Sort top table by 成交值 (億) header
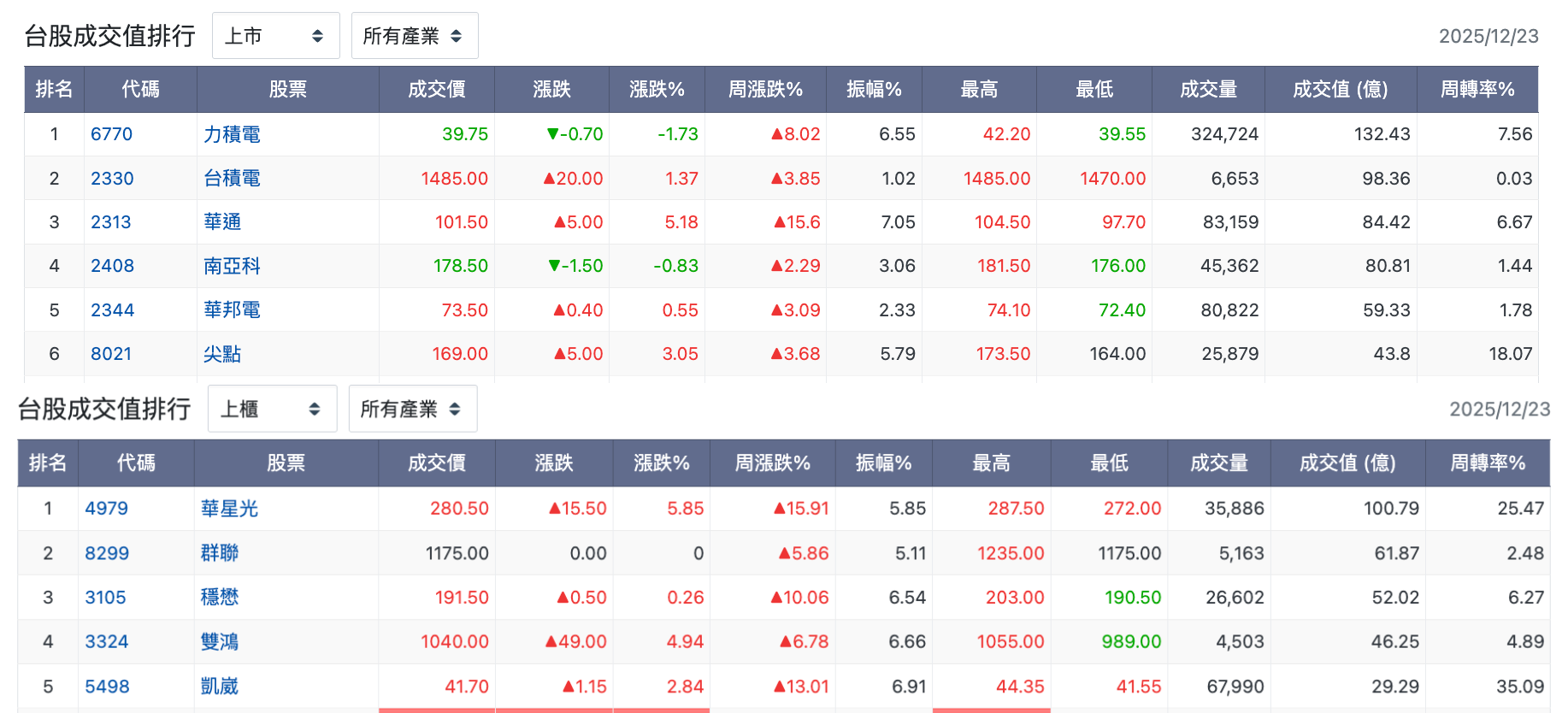This screenshot has height=713, width=1568. point(1341,89)
